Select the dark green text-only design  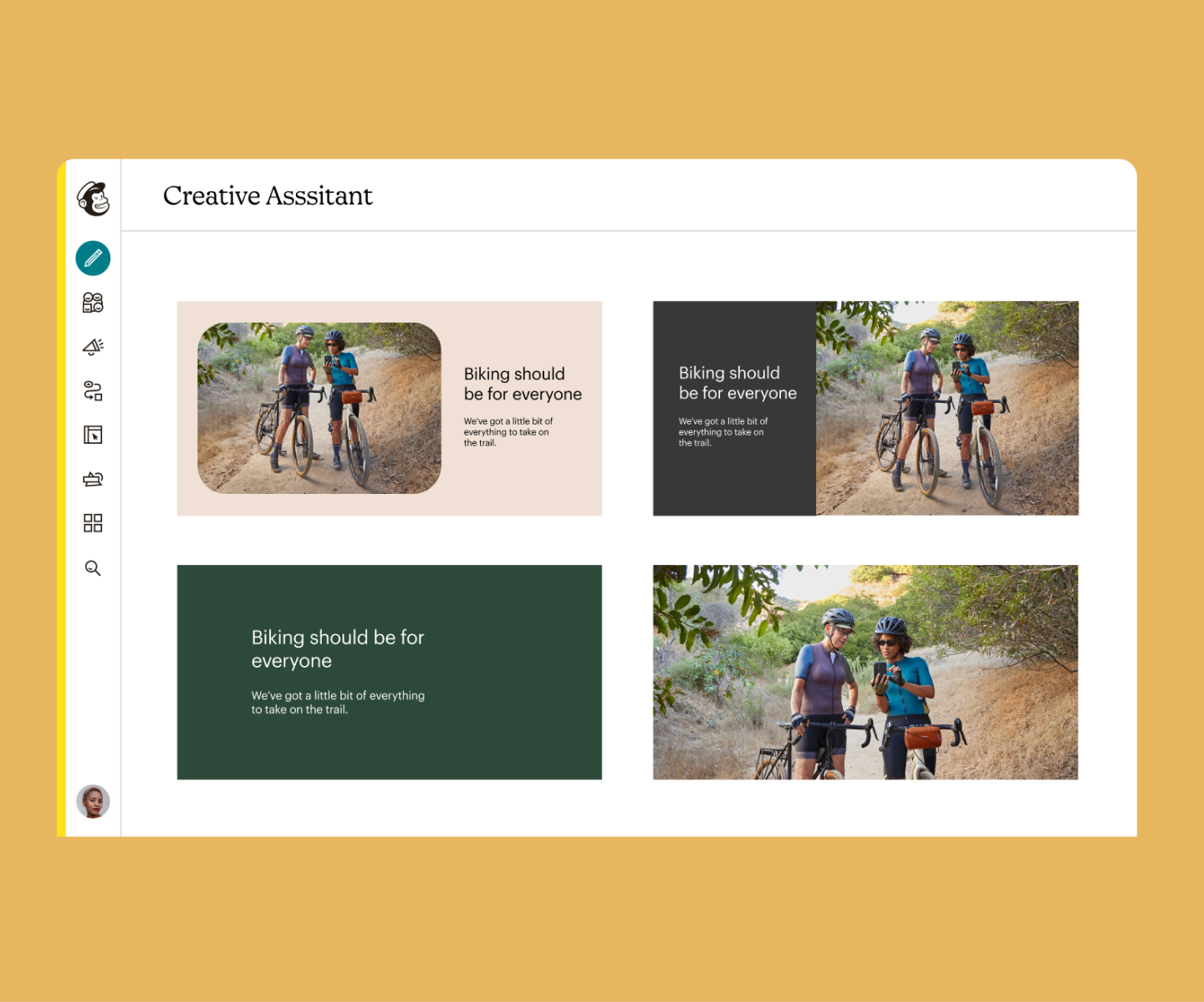tap(390, 673)
